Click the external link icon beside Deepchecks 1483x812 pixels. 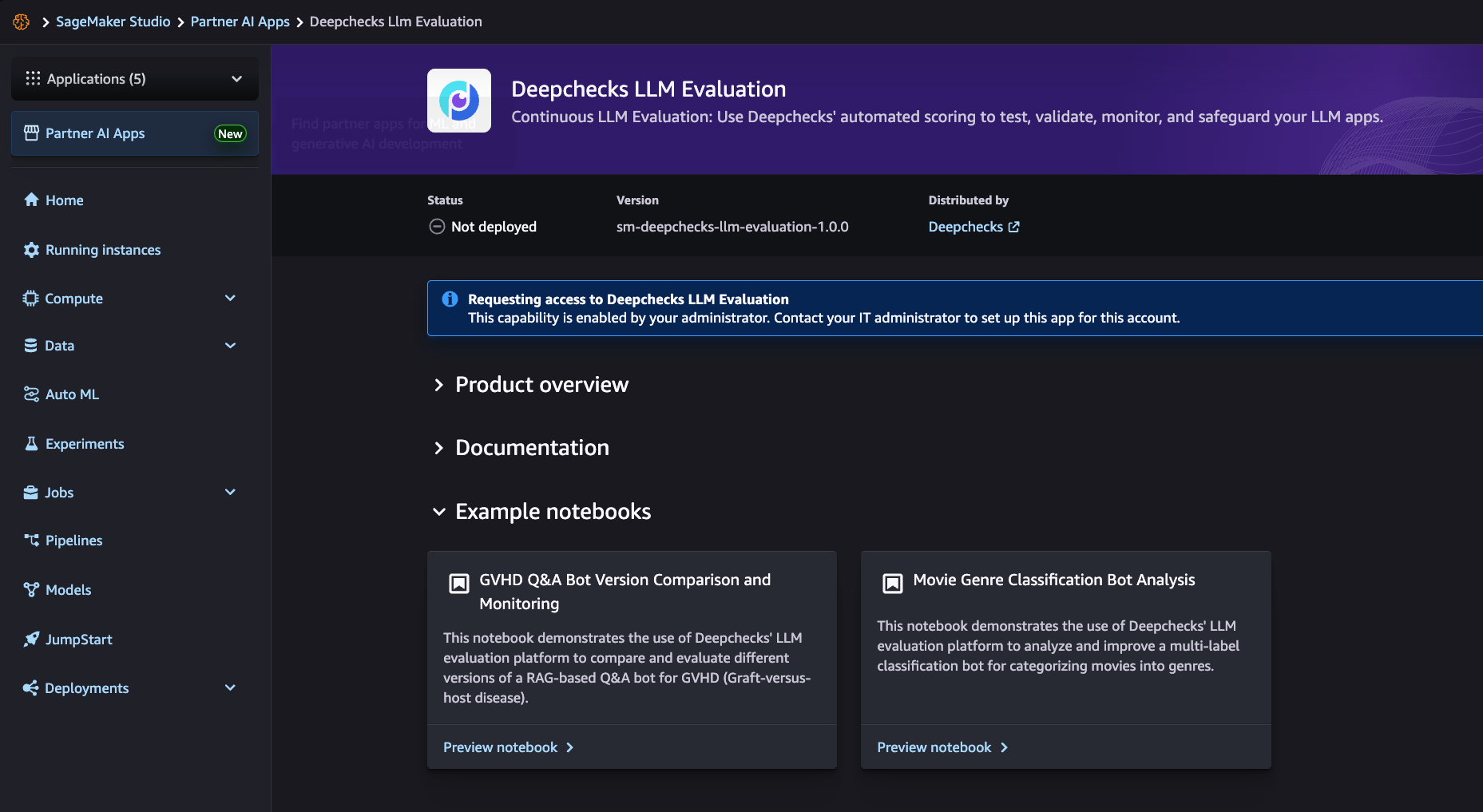click(x=1014, y=227)
